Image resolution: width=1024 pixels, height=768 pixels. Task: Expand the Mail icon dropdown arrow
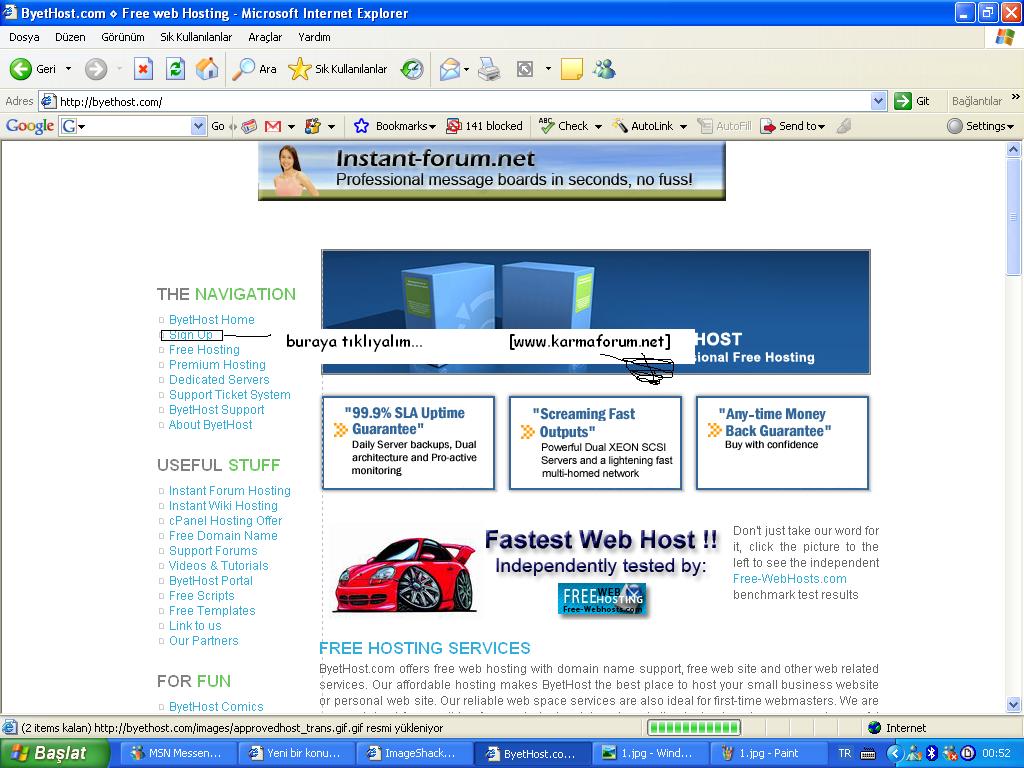466,69
